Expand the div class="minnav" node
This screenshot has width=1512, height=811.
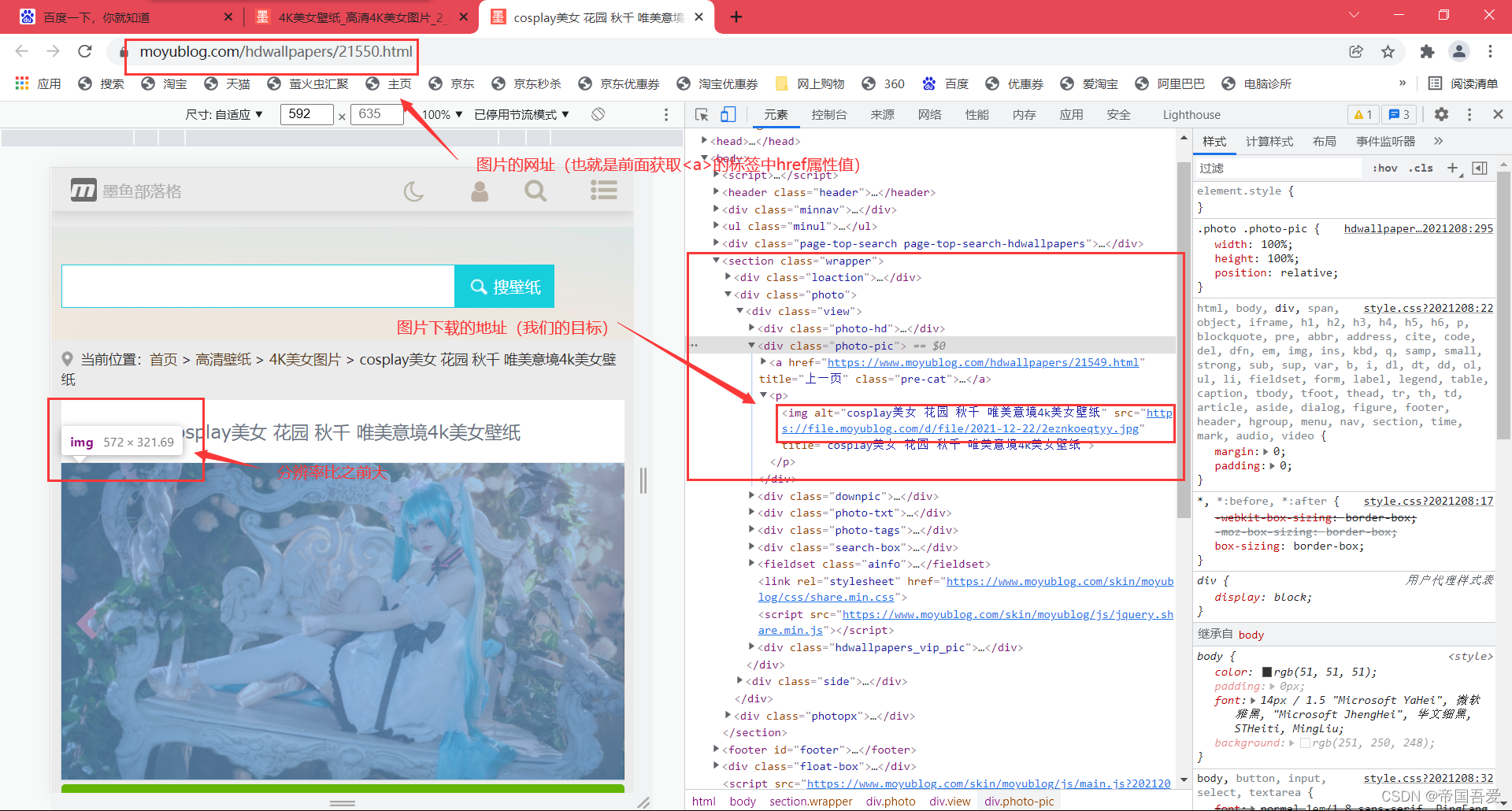click(x=716, y=209)
